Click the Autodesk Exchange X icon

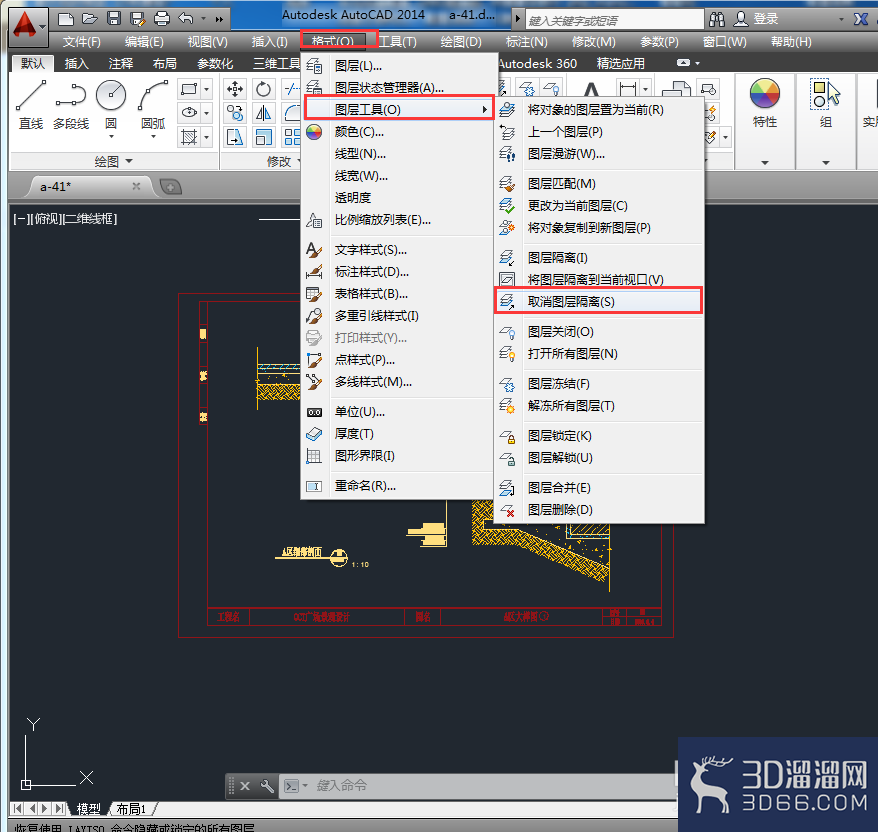coord(861,20)
